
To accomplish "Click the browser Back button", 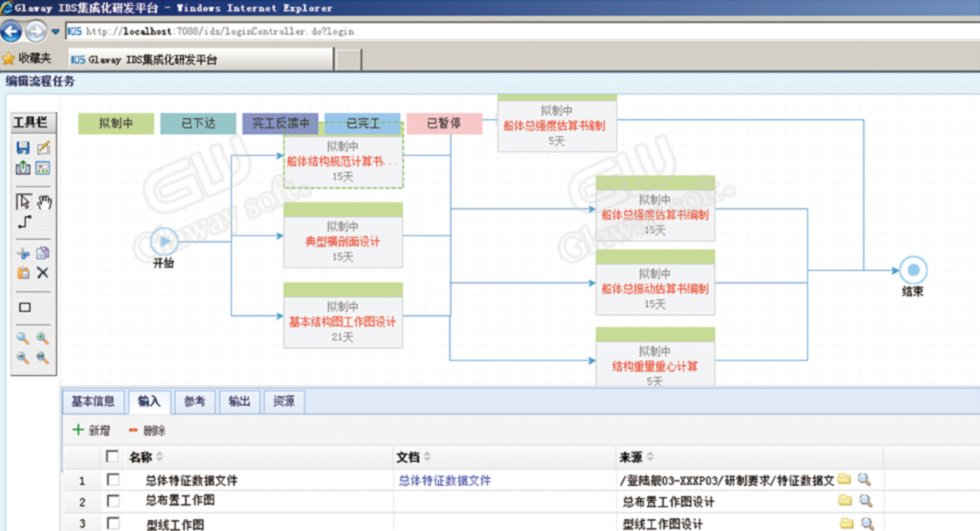I will [11, 31].
